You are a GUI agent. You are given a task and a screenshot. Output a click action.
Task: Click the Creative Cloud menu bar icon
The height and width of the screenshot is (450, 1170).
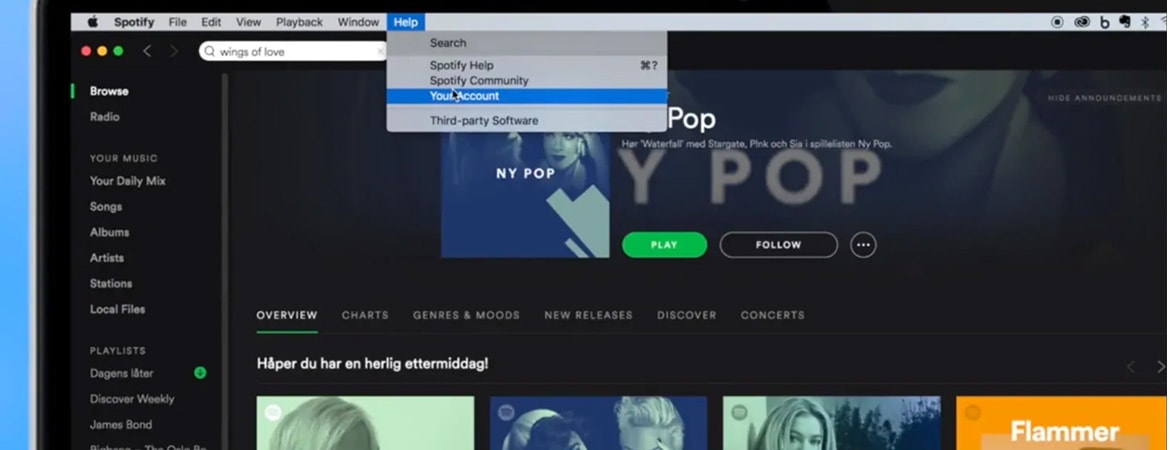tap(1081, 22)
